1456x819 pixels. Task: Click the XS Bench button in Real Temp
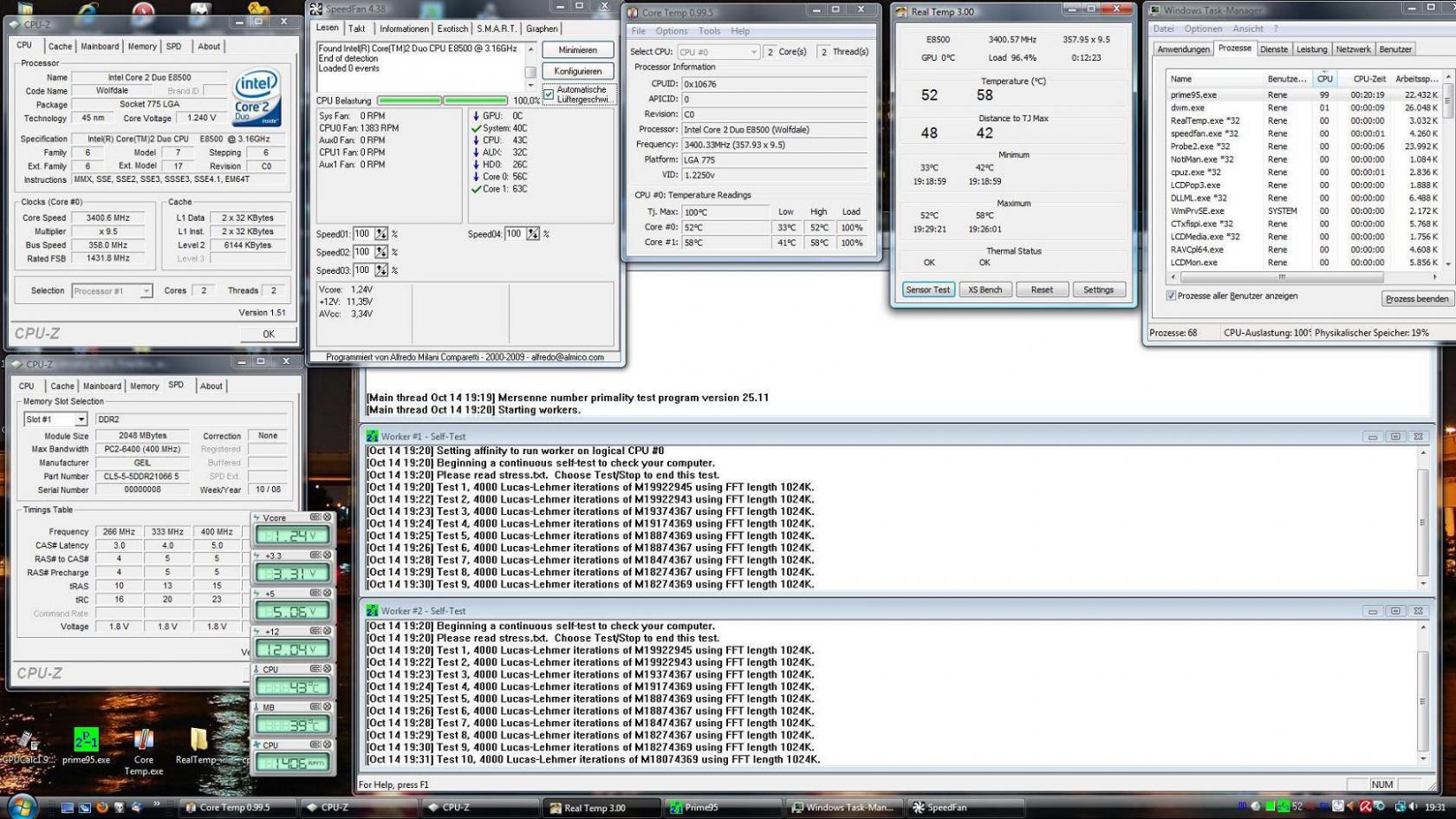click(x=985, y=289)
